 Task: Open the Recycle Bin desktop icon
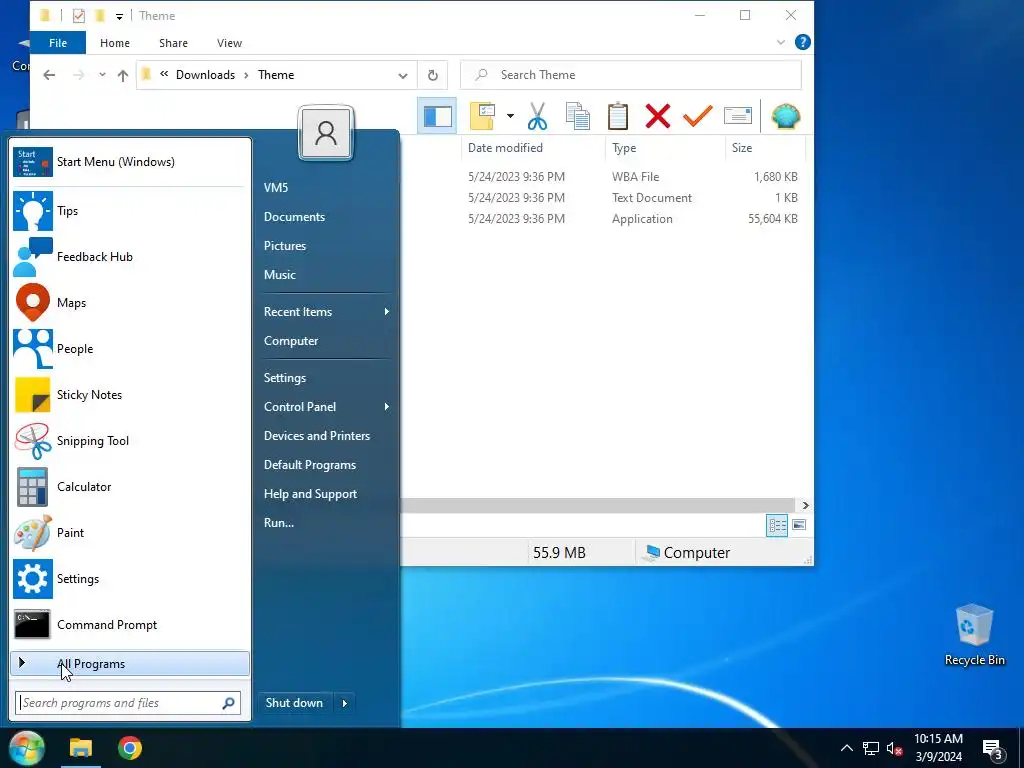coord(974,635)
